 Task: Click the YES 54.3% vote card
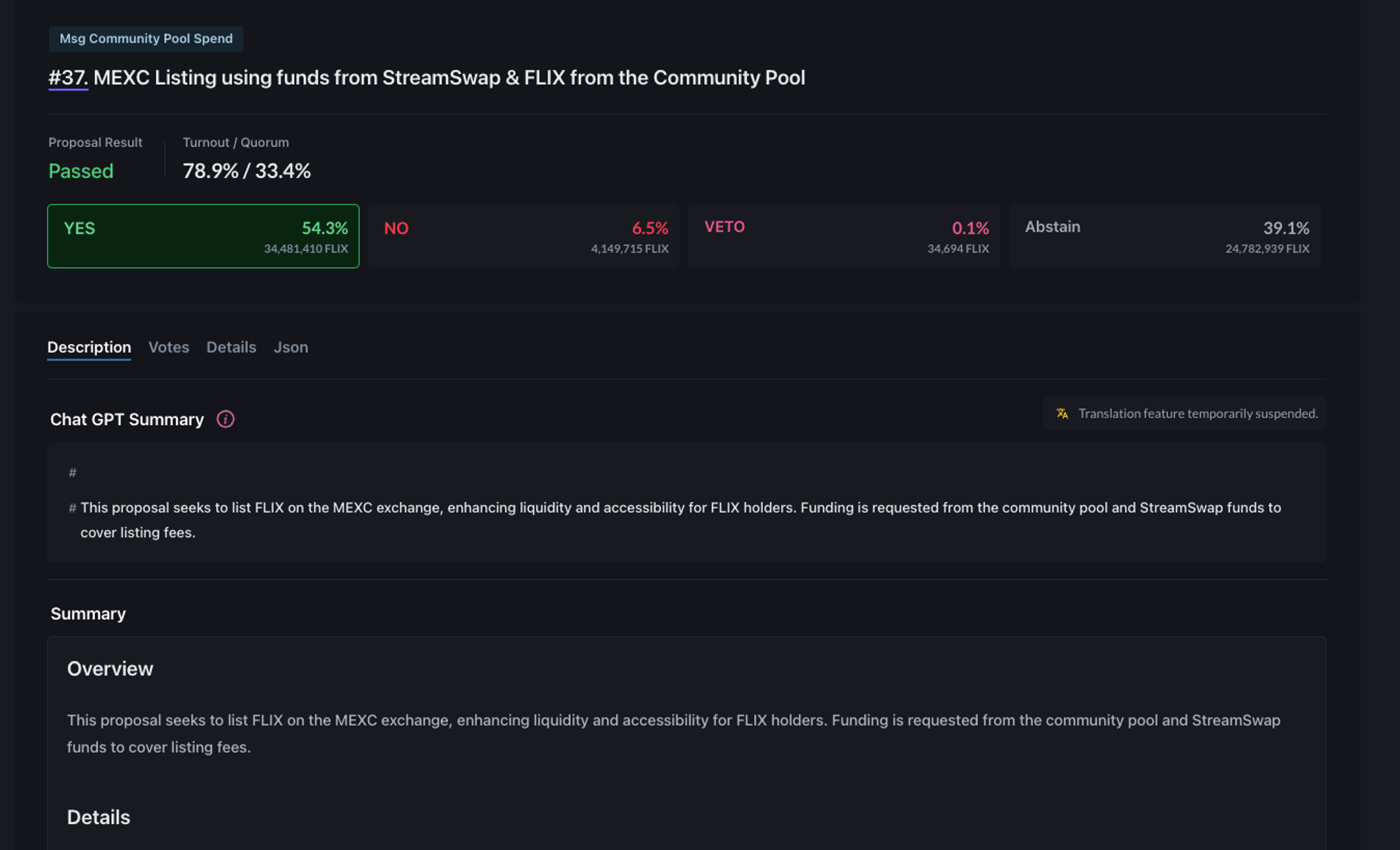(203, 236)
